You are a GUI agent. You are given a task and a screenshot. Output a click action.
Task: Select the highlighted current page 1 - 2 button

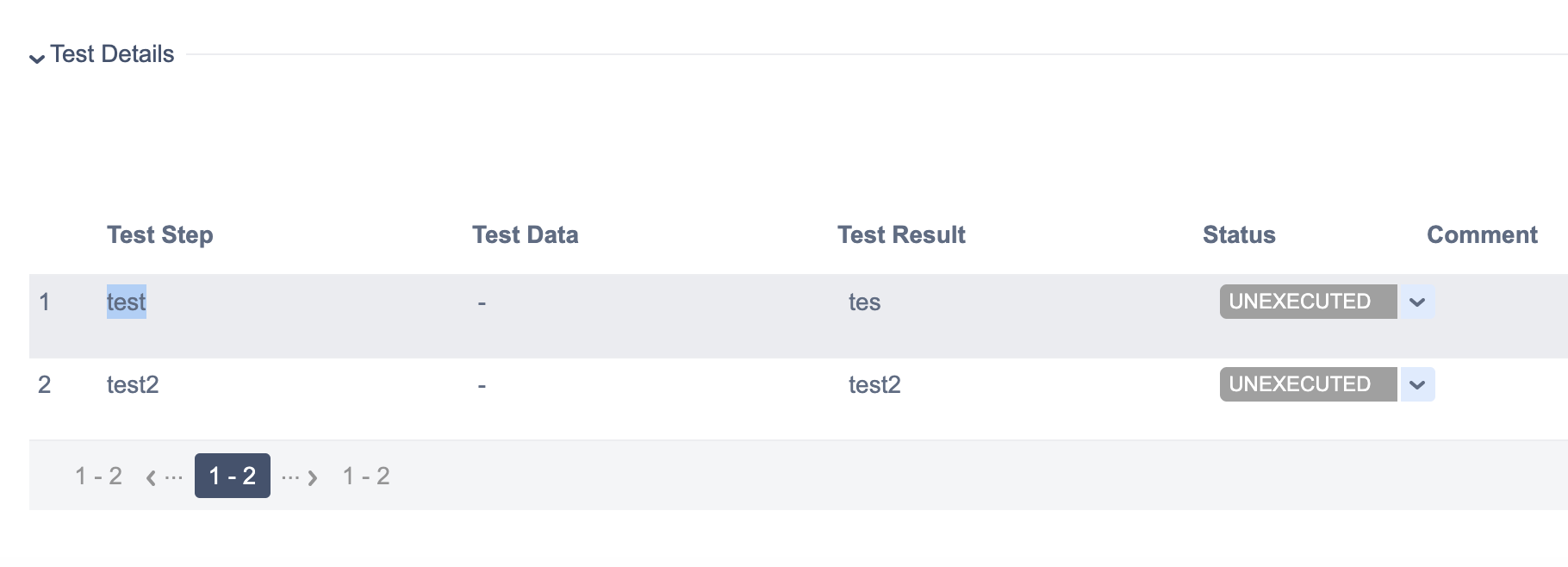click(233, 476)
